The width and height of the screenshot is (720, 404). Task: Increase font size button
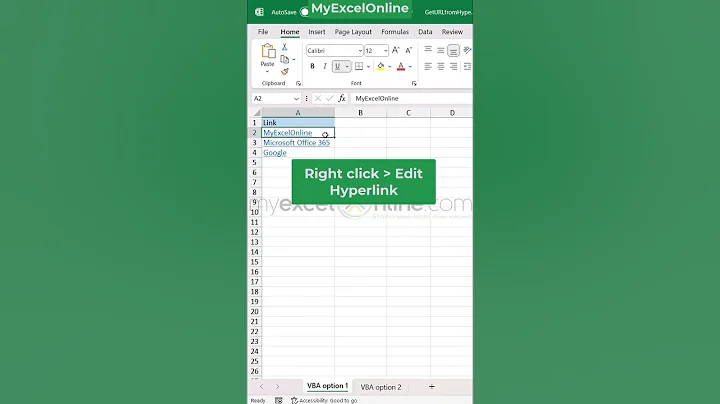(x=396, y=50)
